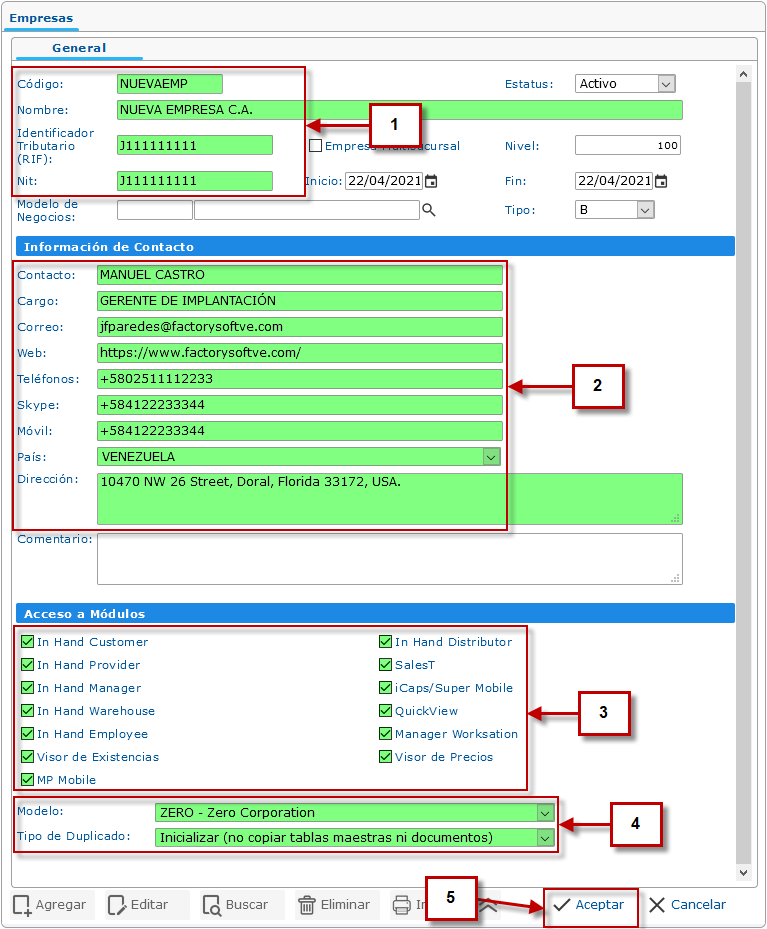This screenshot has width=767, height=929.
Task: Click the Acceso a Módulos section header
Action: pyautogui.click(x=376, y=614)
